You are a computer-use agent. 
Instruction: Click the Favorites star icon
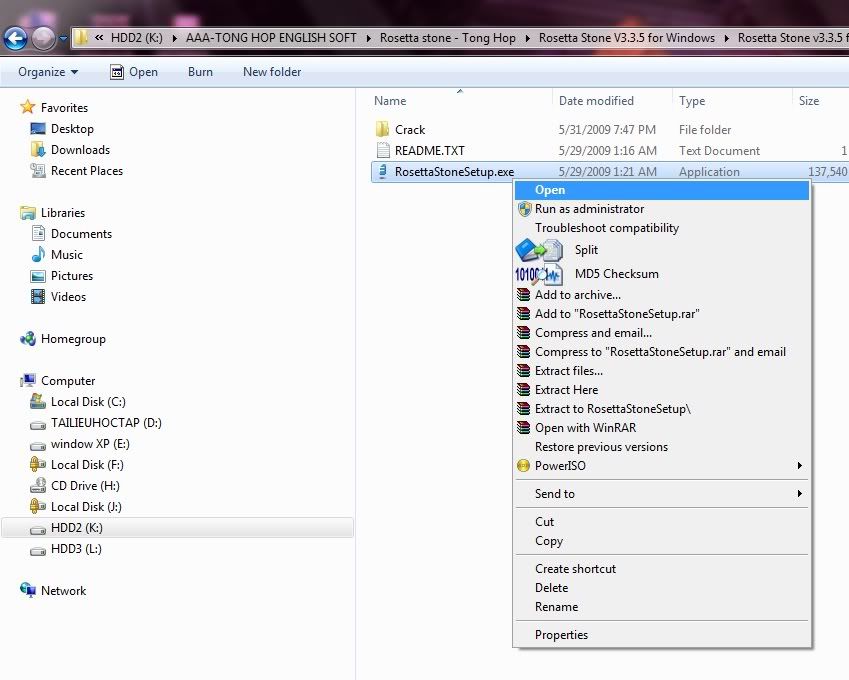tap(28, 107)
